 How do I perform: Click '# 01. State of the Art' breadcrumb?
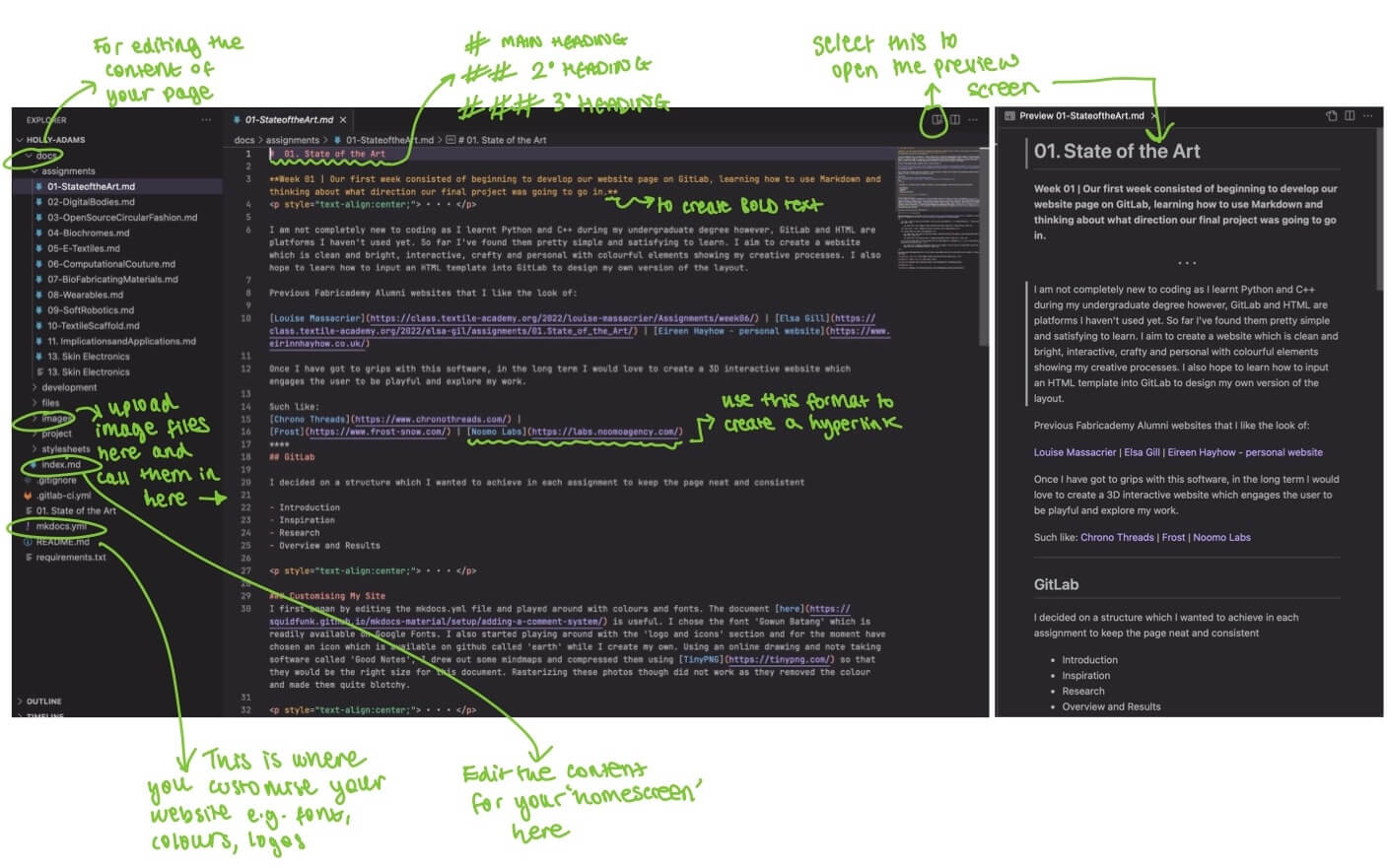click(x=502, y=140)
